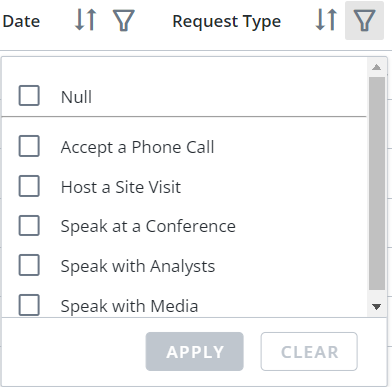
Task: Check the Speak at a Conference option
Action: coord(29,226)
